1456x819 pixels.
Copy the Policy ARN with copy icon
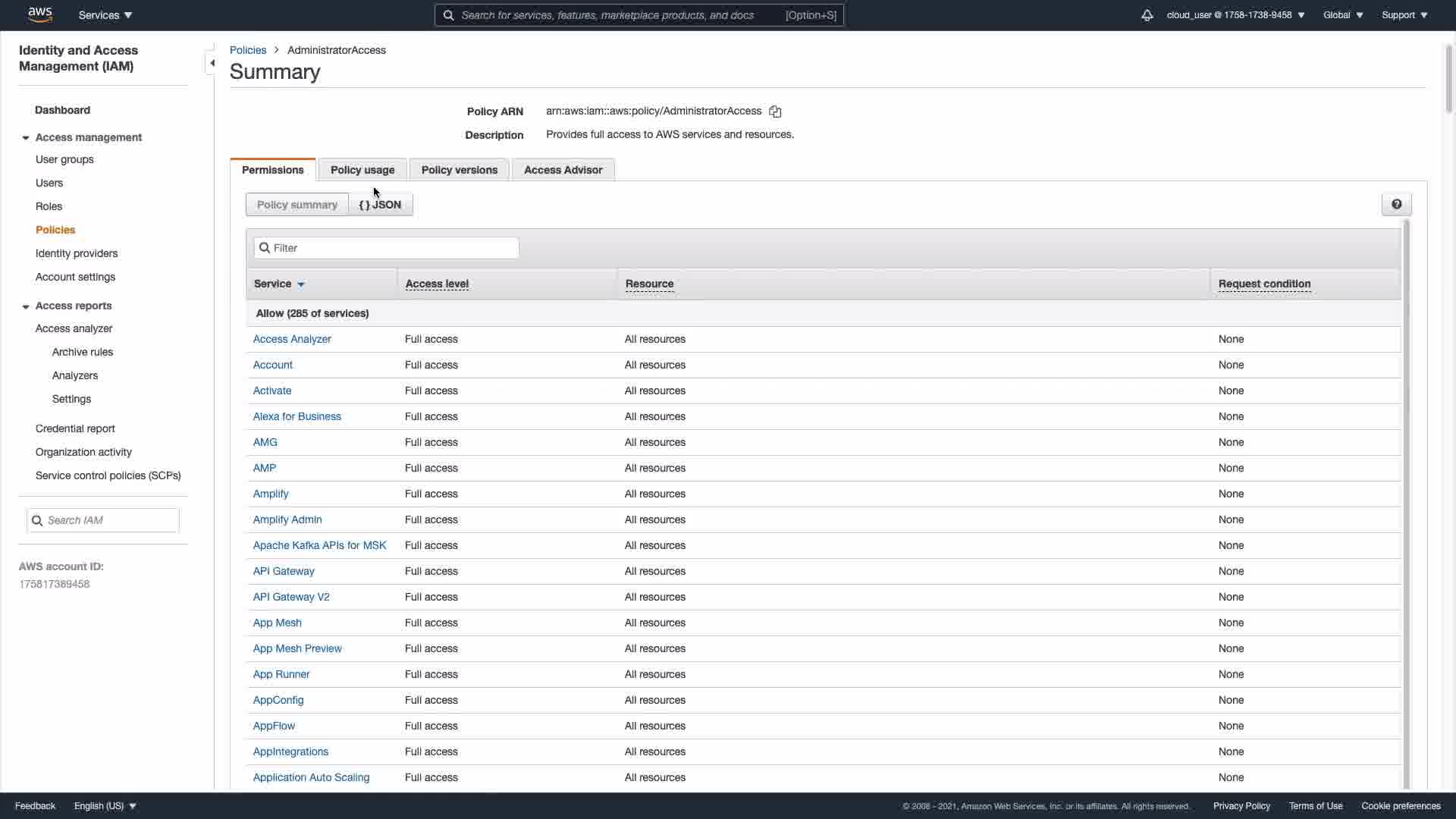(x=775, y=111)
